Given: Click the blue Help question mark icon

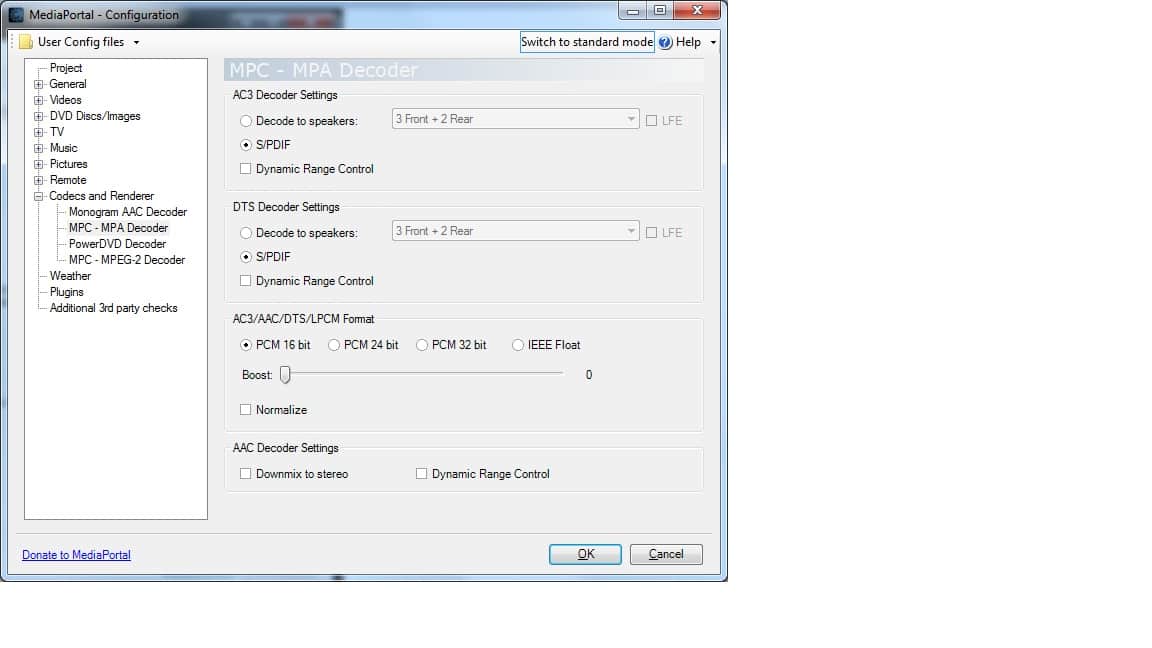Looking at the screenshot, I should pos(666,42).
